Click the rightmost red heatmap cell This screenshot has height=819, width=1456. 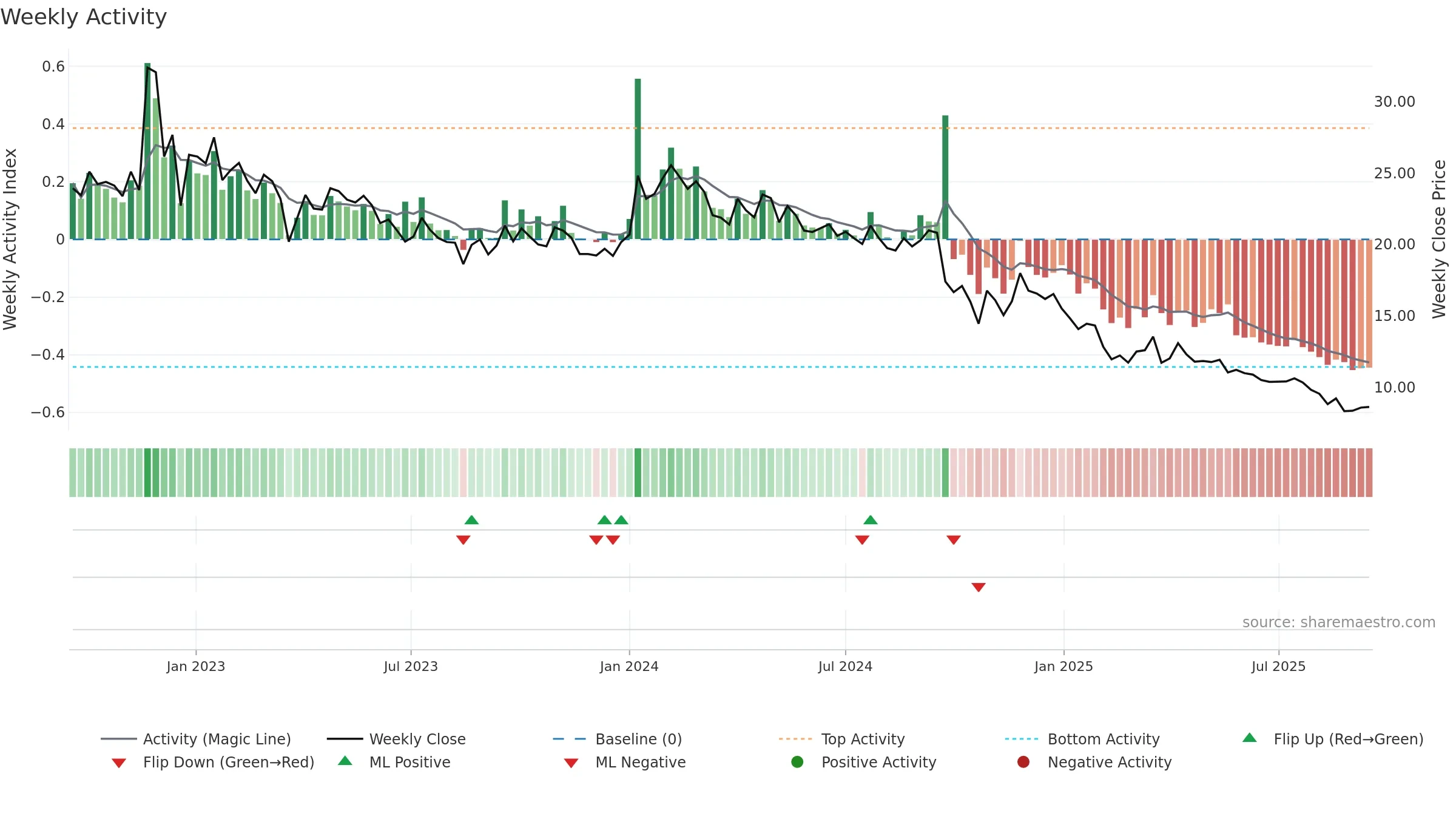1369,473
